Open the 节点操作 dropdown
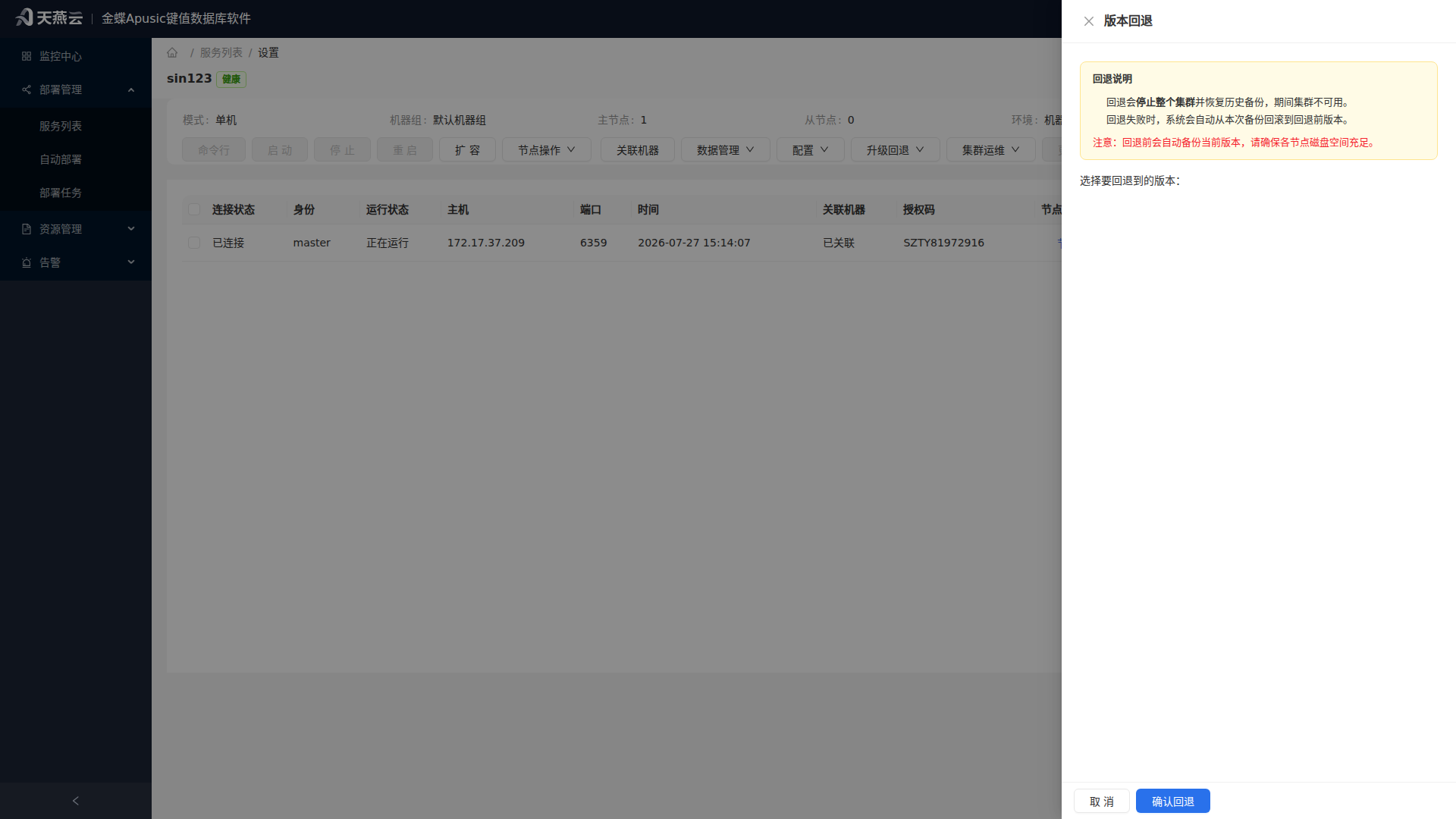Screen dimensions: 1456x819 click(x=546, y=150)
